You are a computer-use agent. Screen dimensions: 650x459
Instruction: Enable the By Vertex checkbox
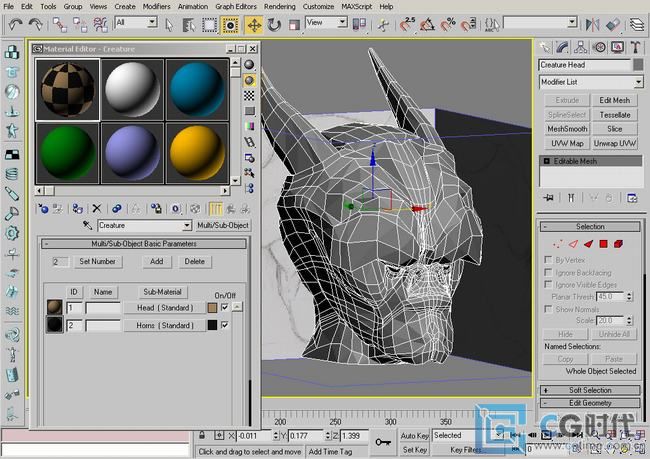pyautogui.click(x=548, y=260)
